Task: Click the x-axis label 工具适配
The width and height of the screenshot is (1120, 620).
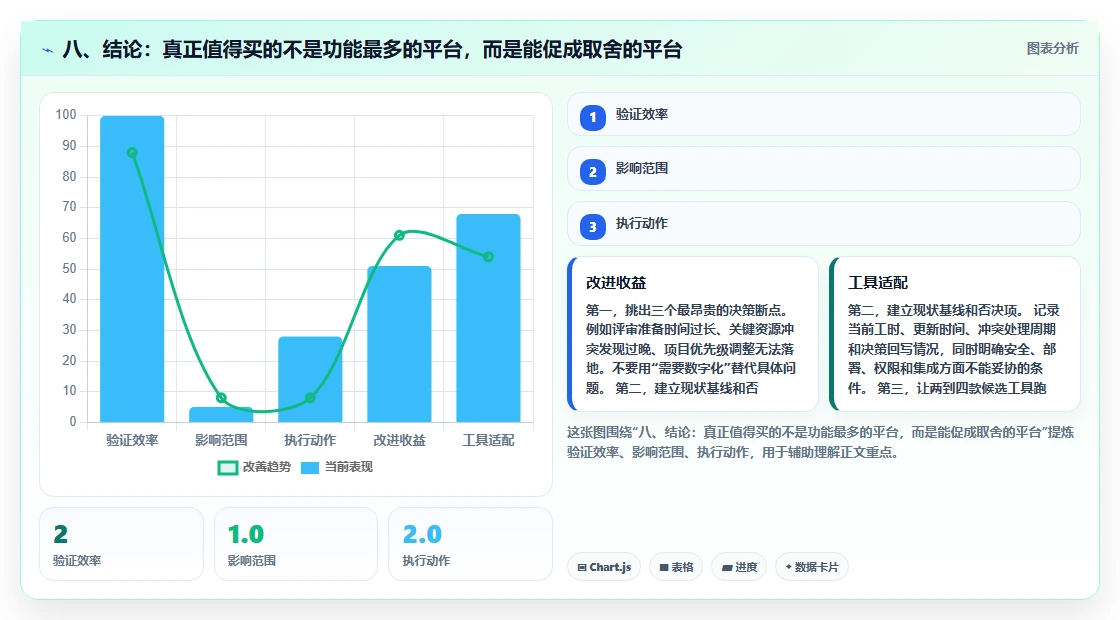Action: 489,440
